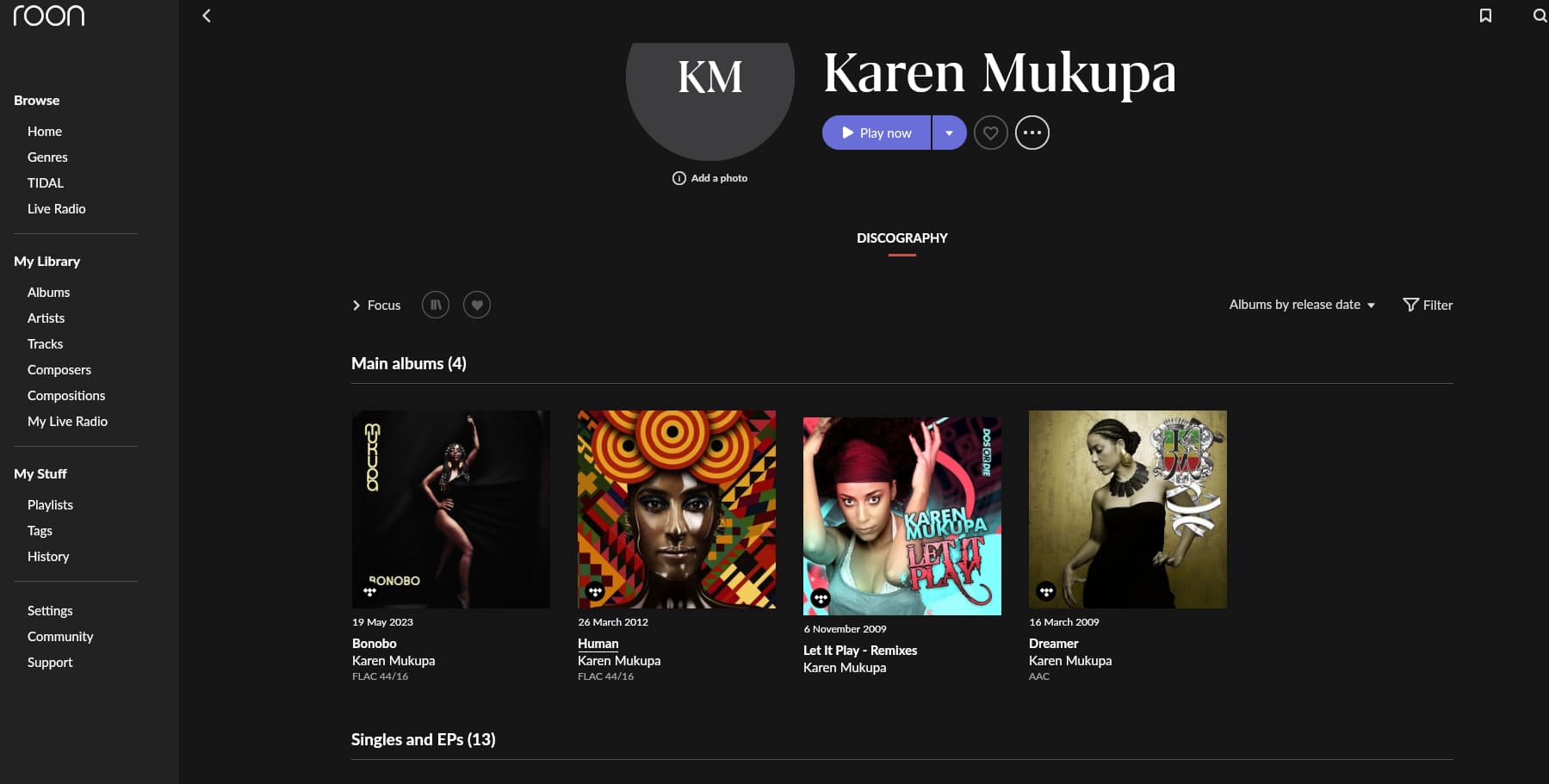Open the Play now dropdown arrow

[949, 133]
